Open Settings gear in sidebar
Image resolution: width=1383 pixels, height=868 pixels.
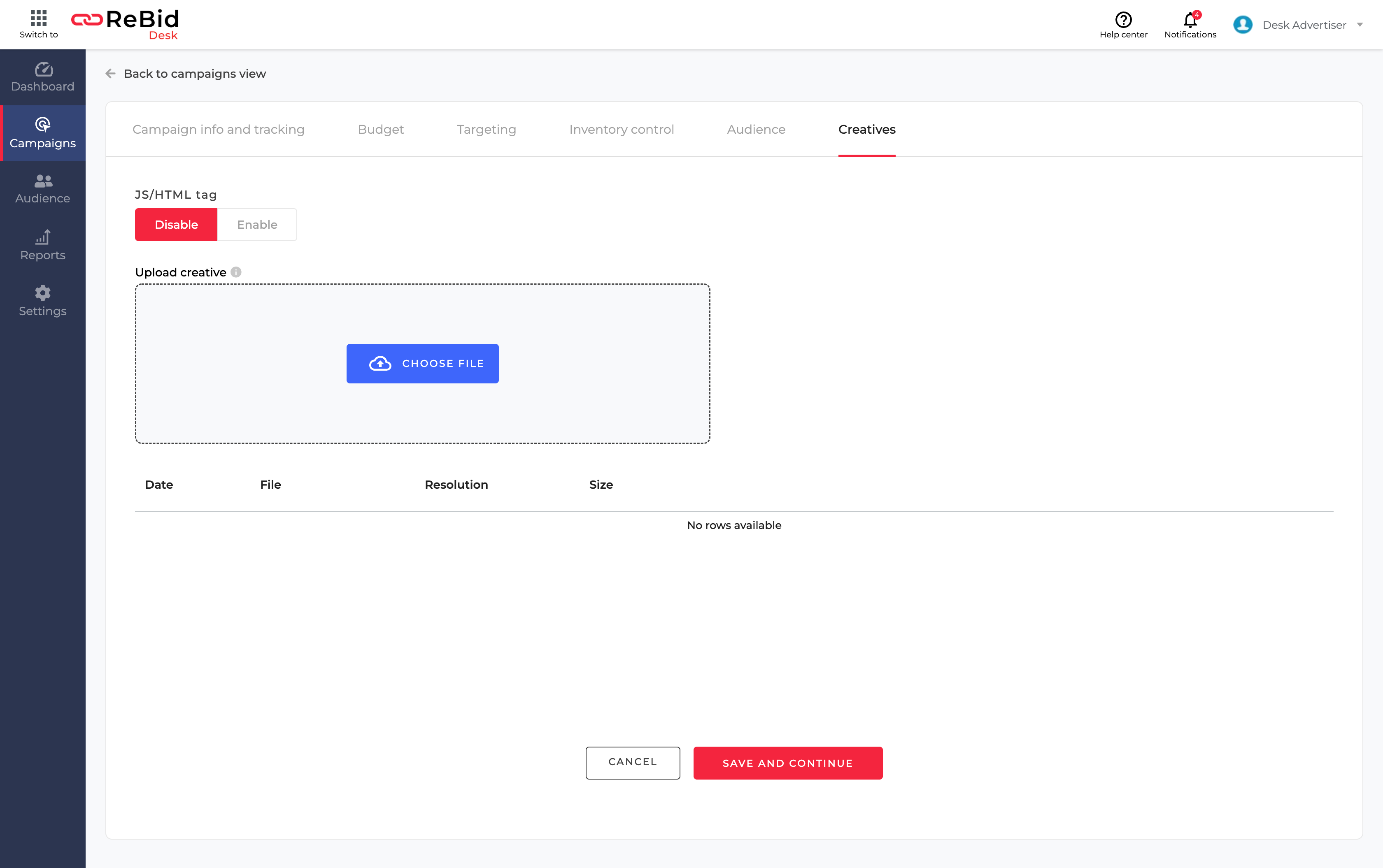click(42, 302)
